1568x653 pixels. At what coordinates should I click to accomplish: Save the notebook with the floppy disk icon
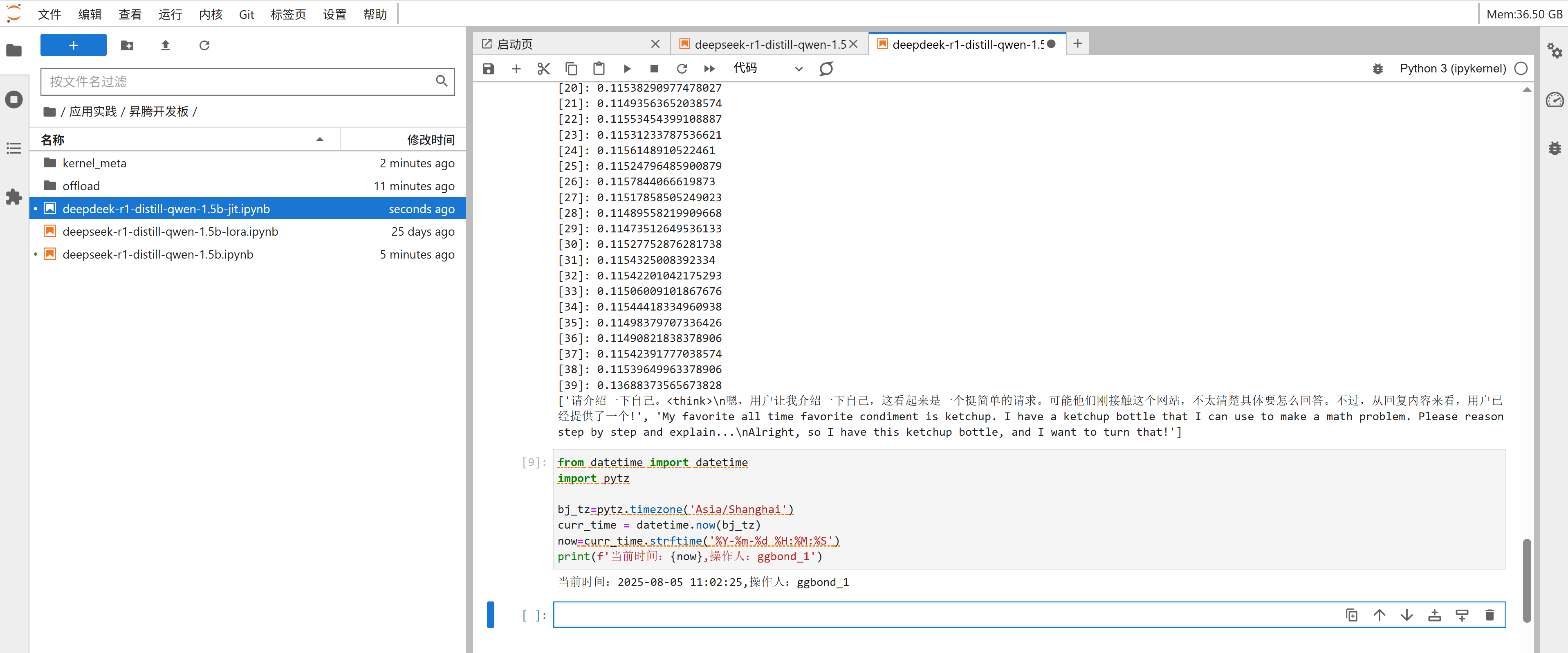(x=488, y=69)
